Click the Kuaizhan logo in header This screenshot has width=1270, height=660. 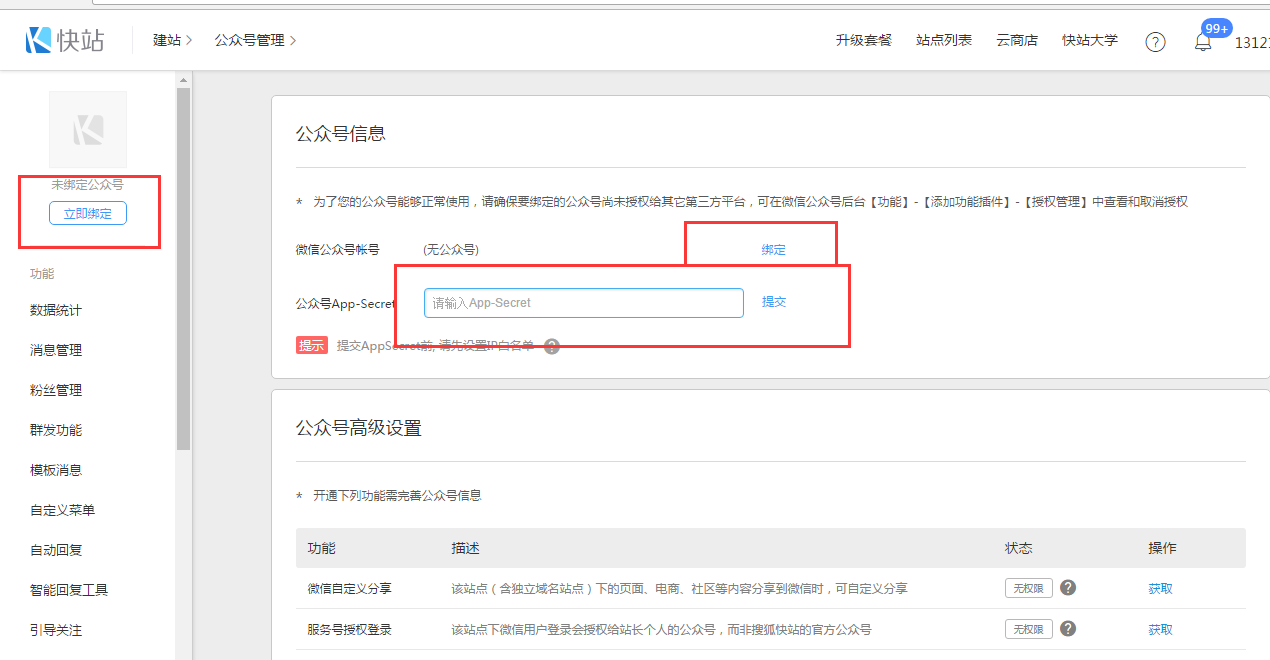click(65, 40)
